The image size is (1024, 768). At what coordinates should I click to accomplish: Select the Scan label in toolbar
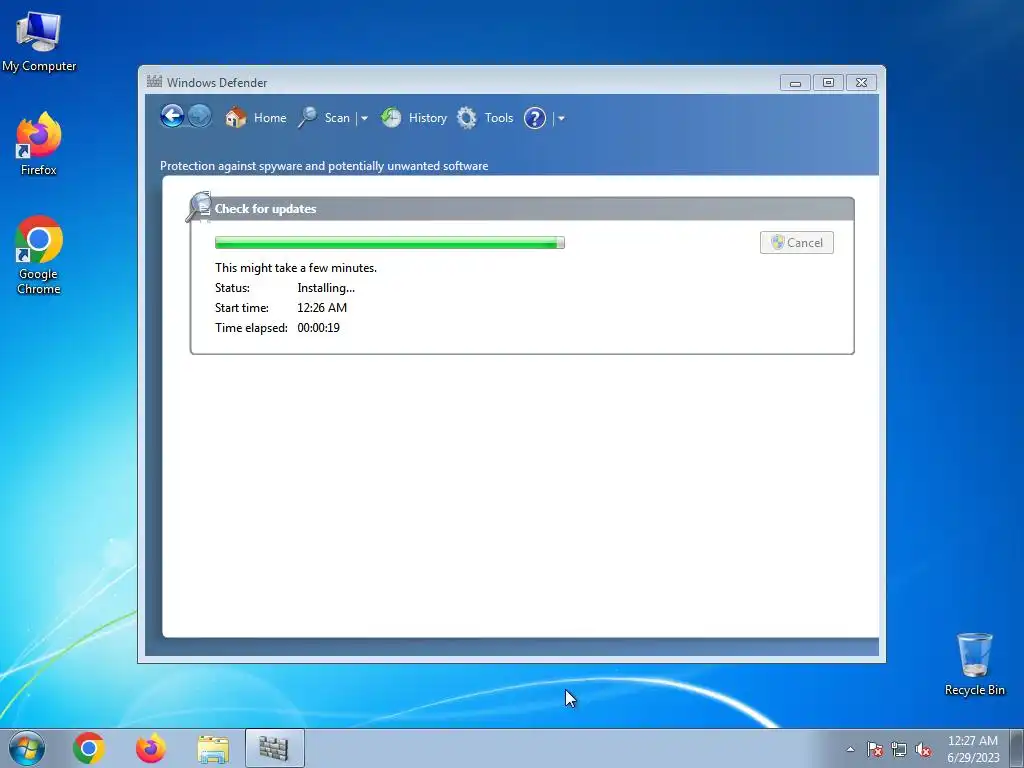coord(337,118)
